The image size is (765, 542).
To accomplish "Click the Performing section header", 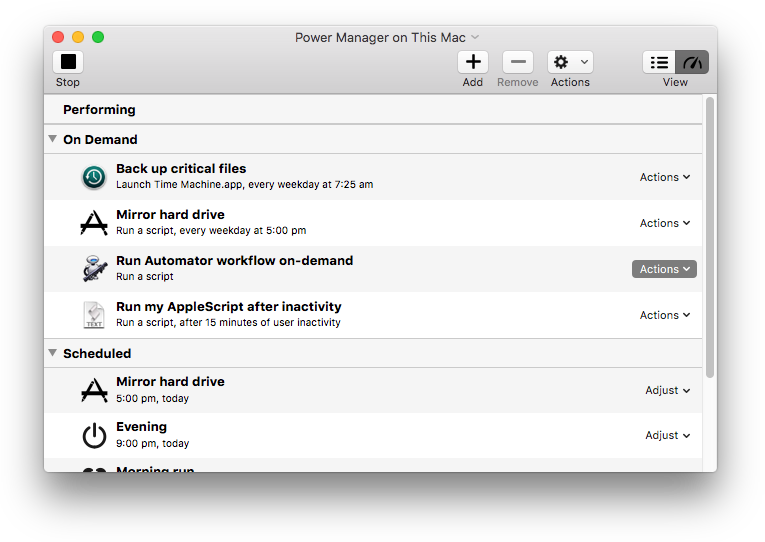I will 373,109.
